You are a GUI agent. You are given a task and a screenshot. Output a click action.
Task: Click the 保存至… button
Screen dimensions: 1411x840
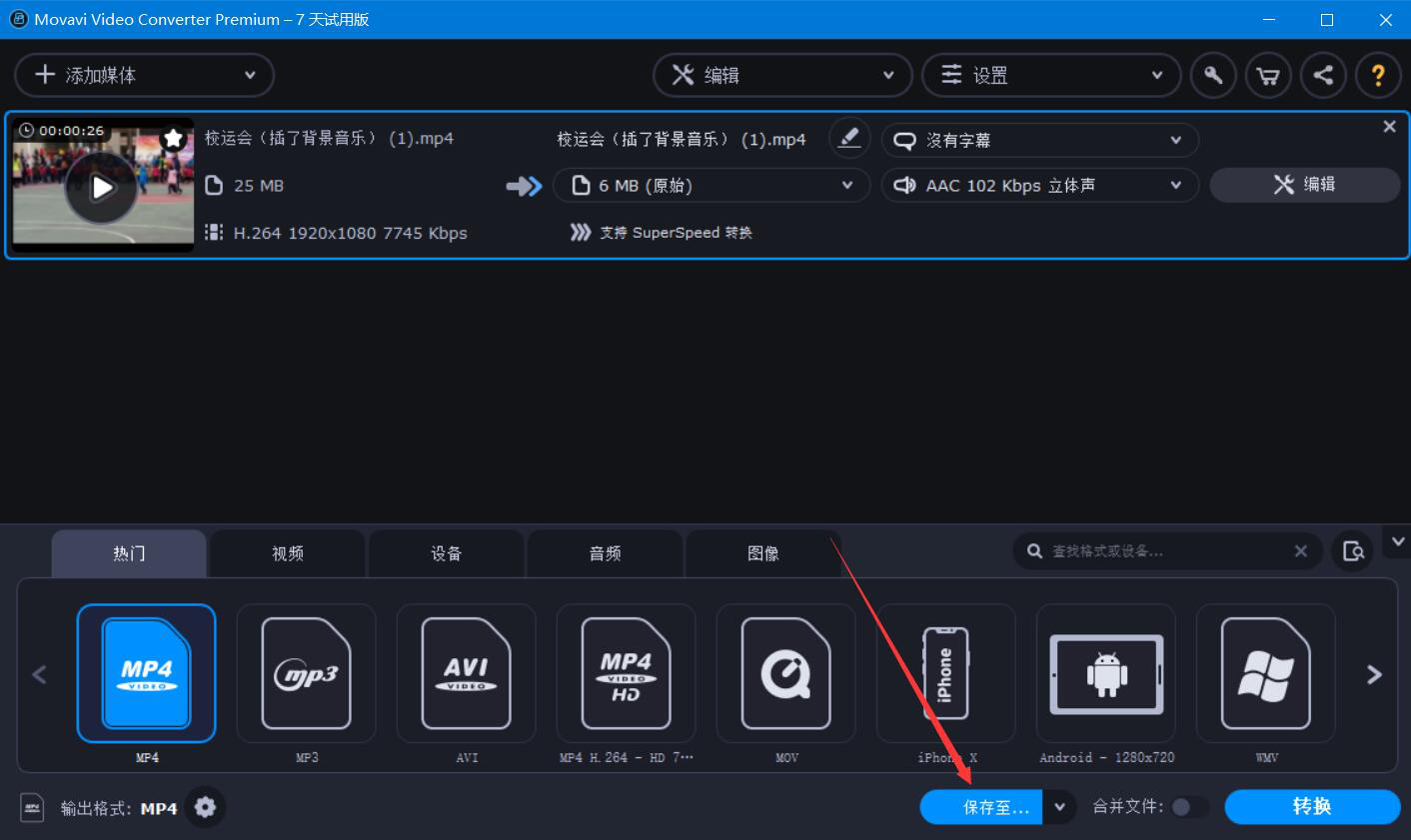tap(981, 807)
